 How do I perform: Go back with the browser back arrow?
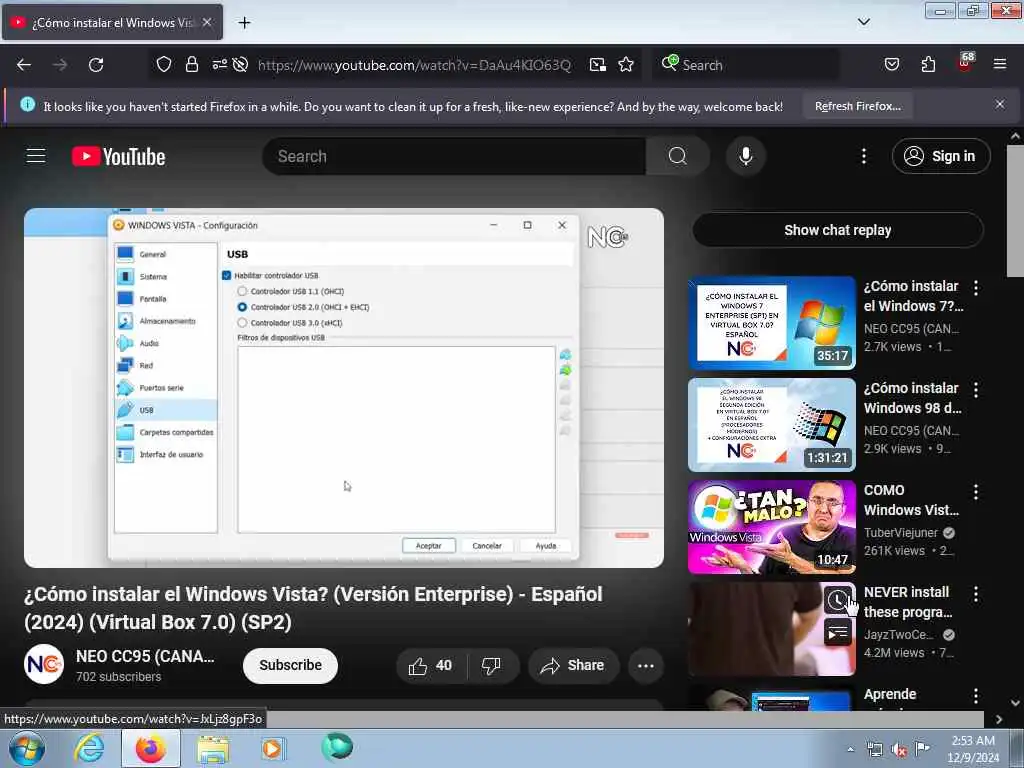pyautogui.click(x=24, y=65)
